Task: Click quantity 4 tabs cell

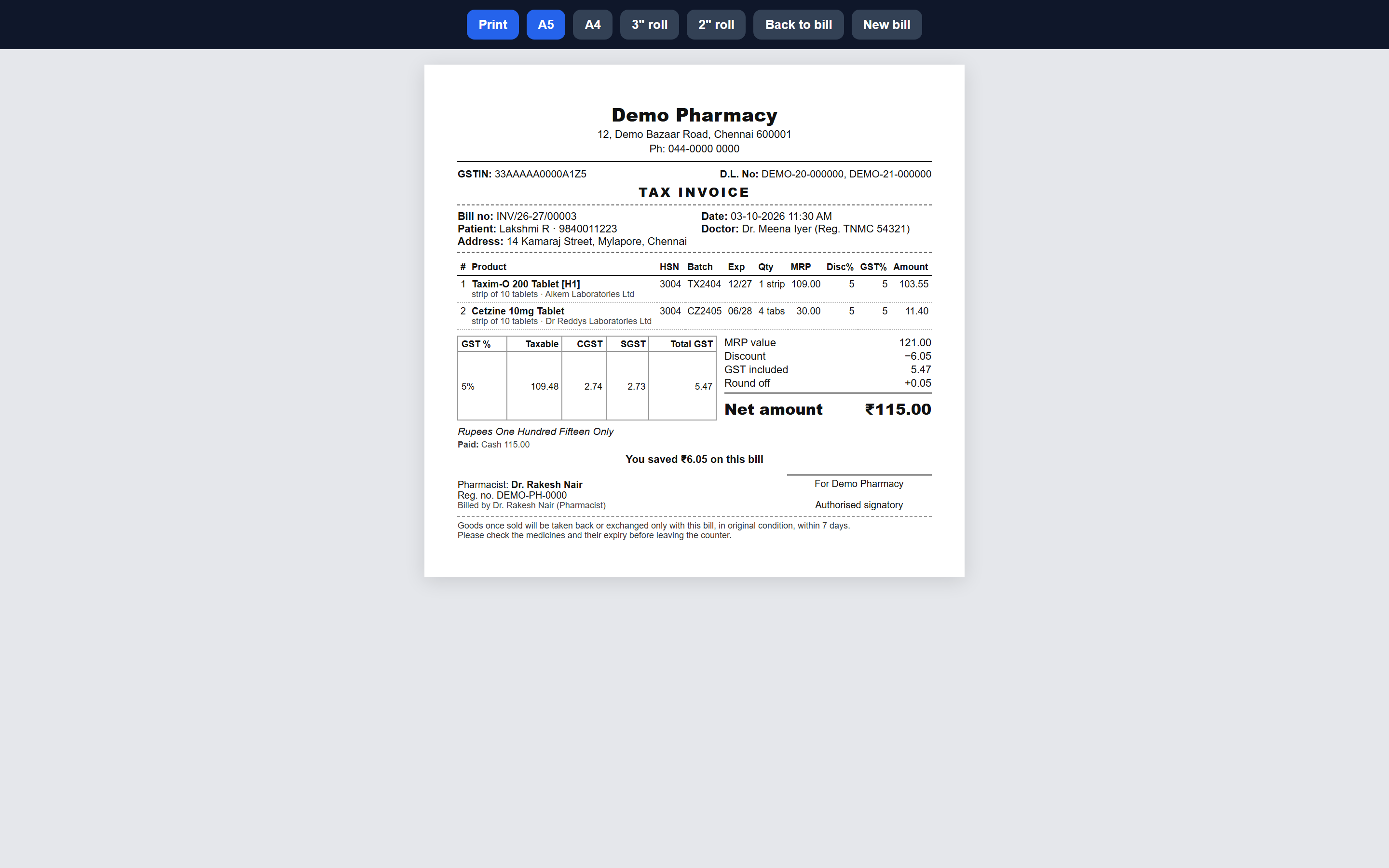Action: tap(771, 311)
